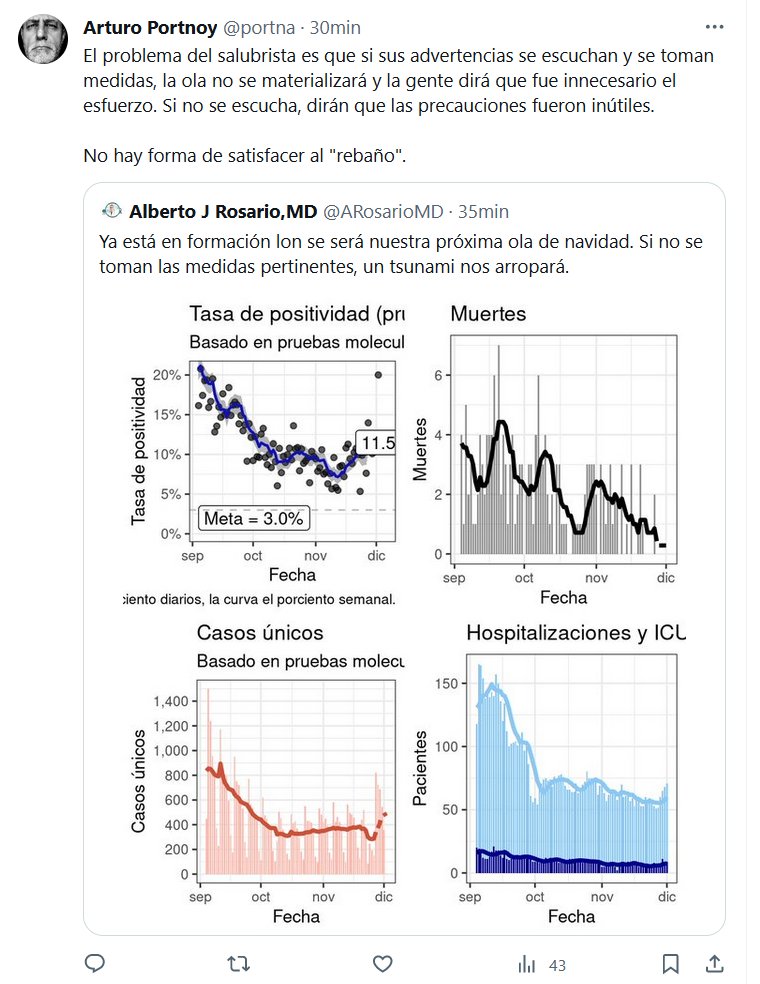
Task: Open the three-dot more options menu
Action: tap(714, 26)
